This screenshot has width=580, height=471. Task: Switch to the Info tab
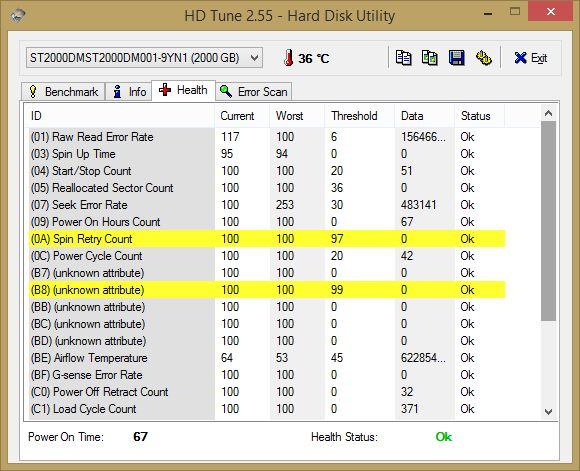(129, 91)
